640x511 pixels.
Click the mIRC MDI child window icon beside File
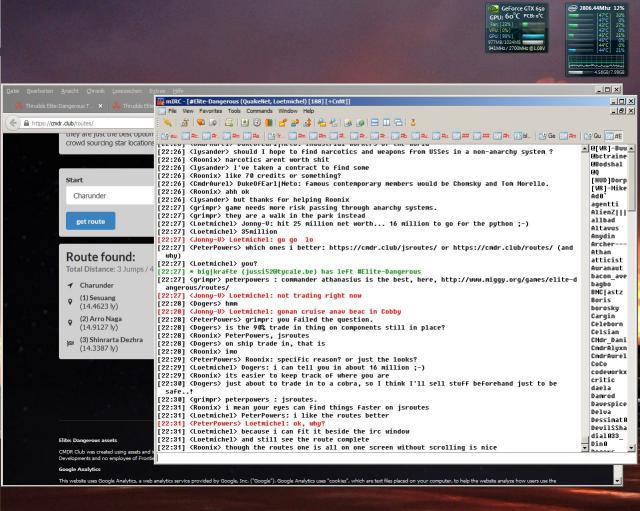coord(162,111)
